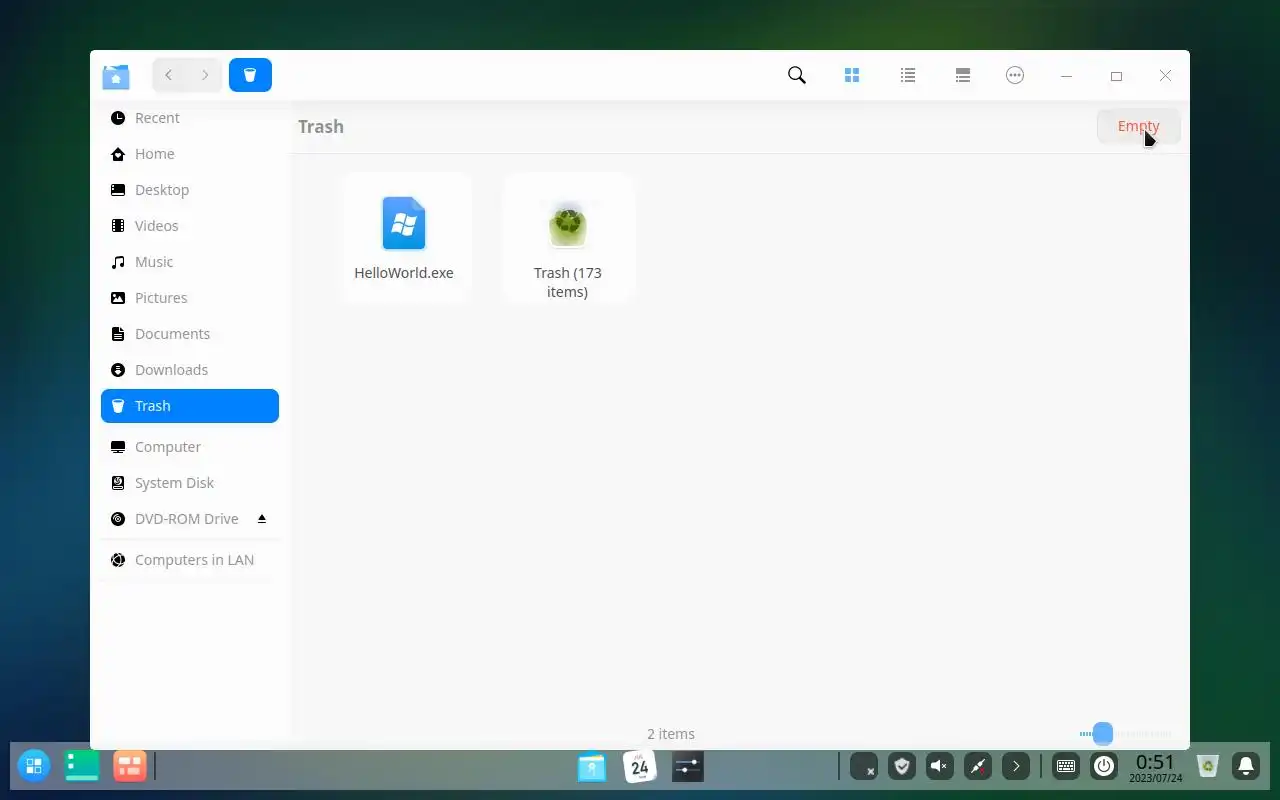Open the Control Center dock icon
Image resolution: width=1280 pixels, height=800 pixels.
(x=688, y=767)
